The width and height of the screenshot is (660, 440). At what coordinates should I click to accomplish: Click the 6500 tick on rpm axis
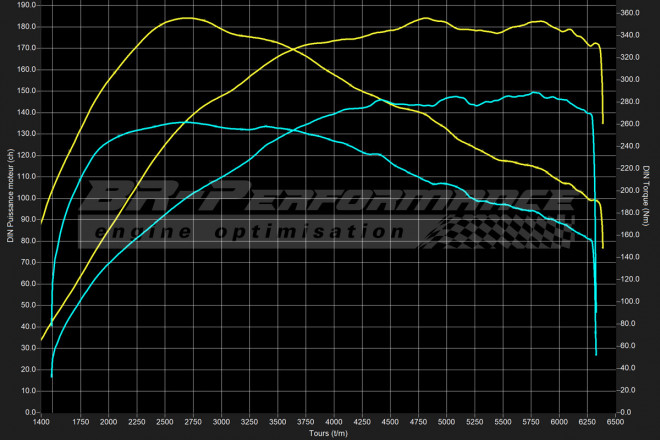pos(615,423)
